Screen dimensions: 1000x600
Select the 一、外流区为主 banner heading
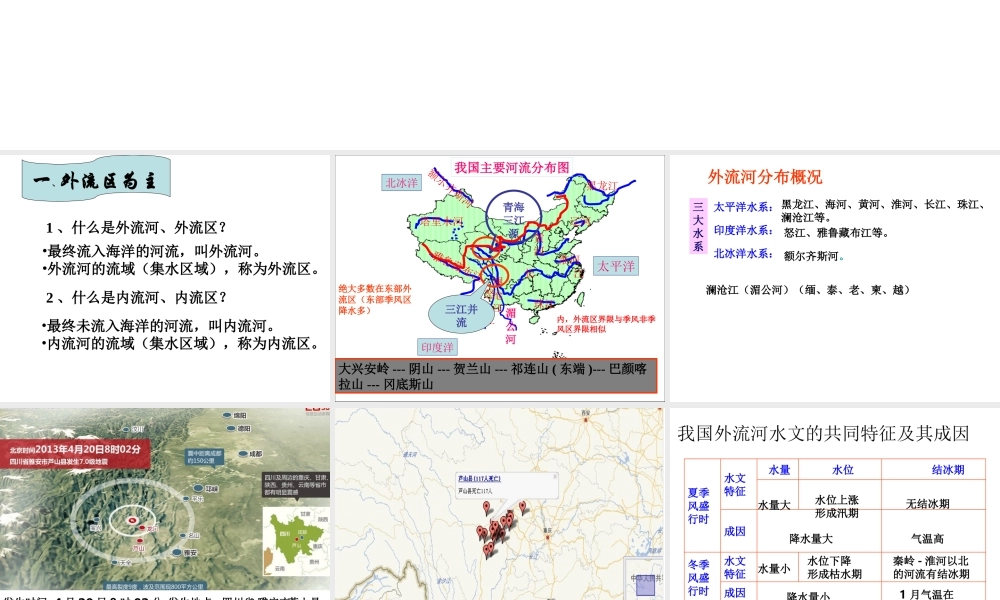[96, 180]
